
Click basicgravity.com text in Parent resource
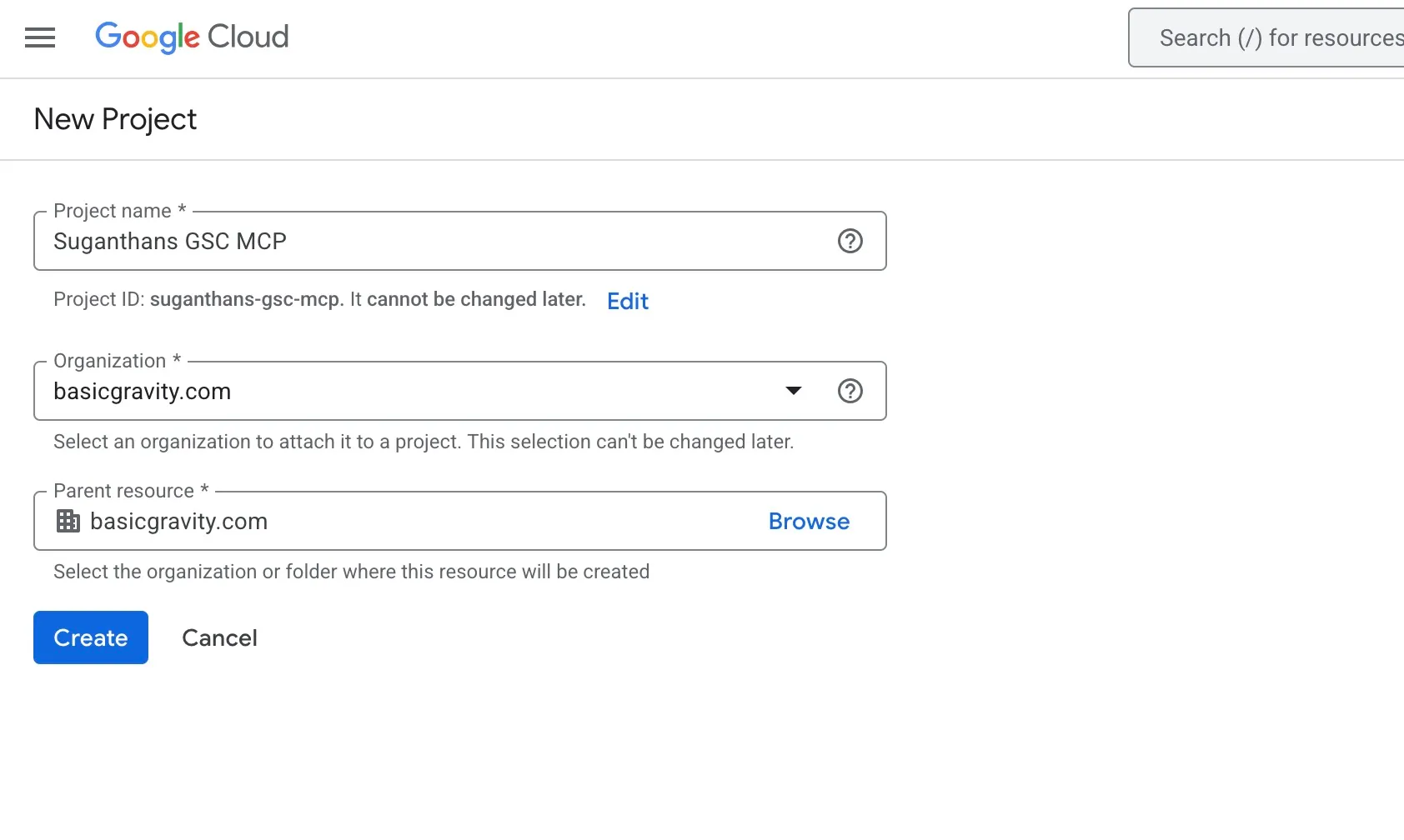click(x=178, y=522)
